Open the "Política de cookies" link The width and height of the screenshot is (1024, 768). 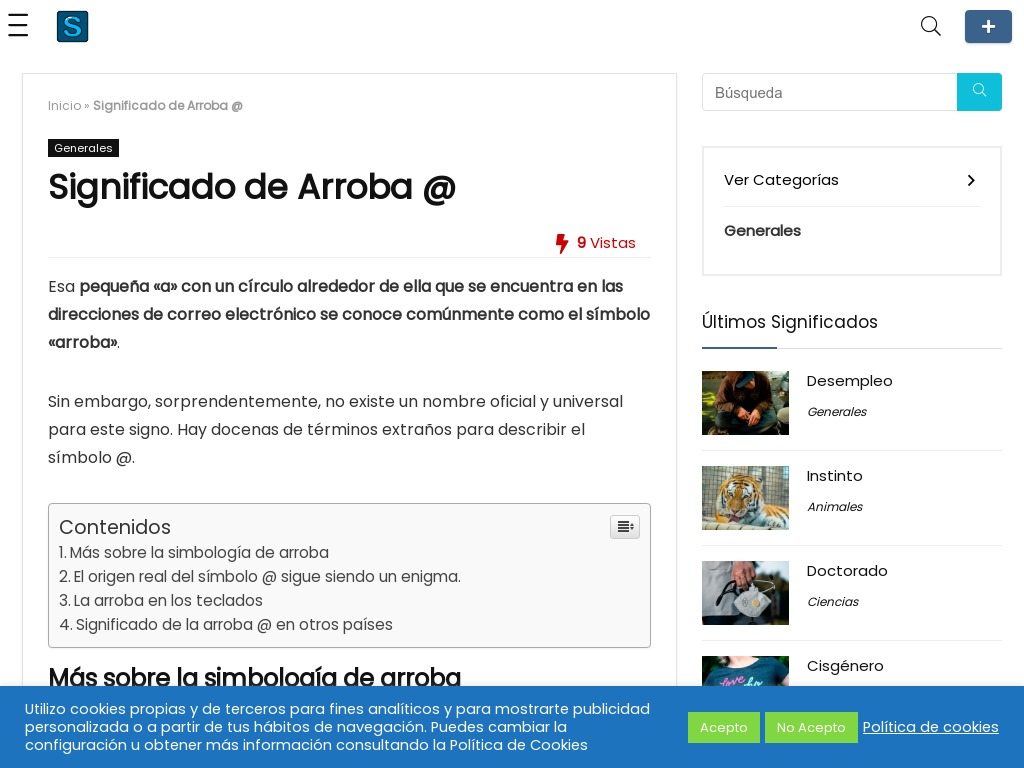(x=931, y=727)
